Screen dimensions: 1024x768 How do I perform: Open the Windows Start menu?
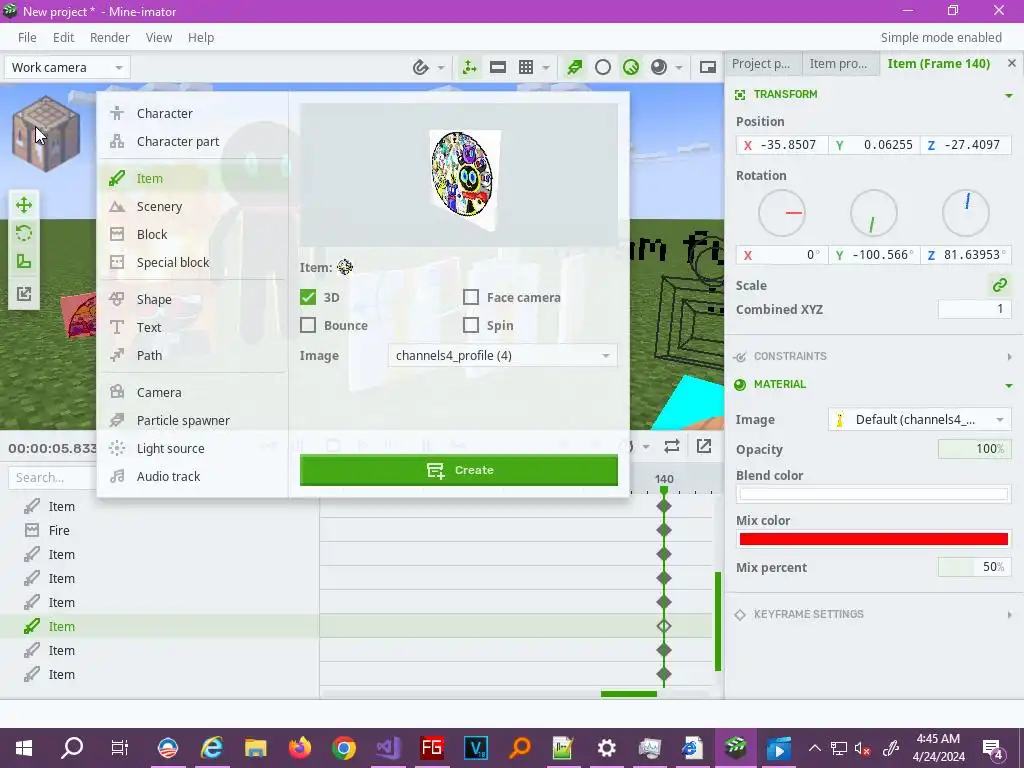pos(24,748)
